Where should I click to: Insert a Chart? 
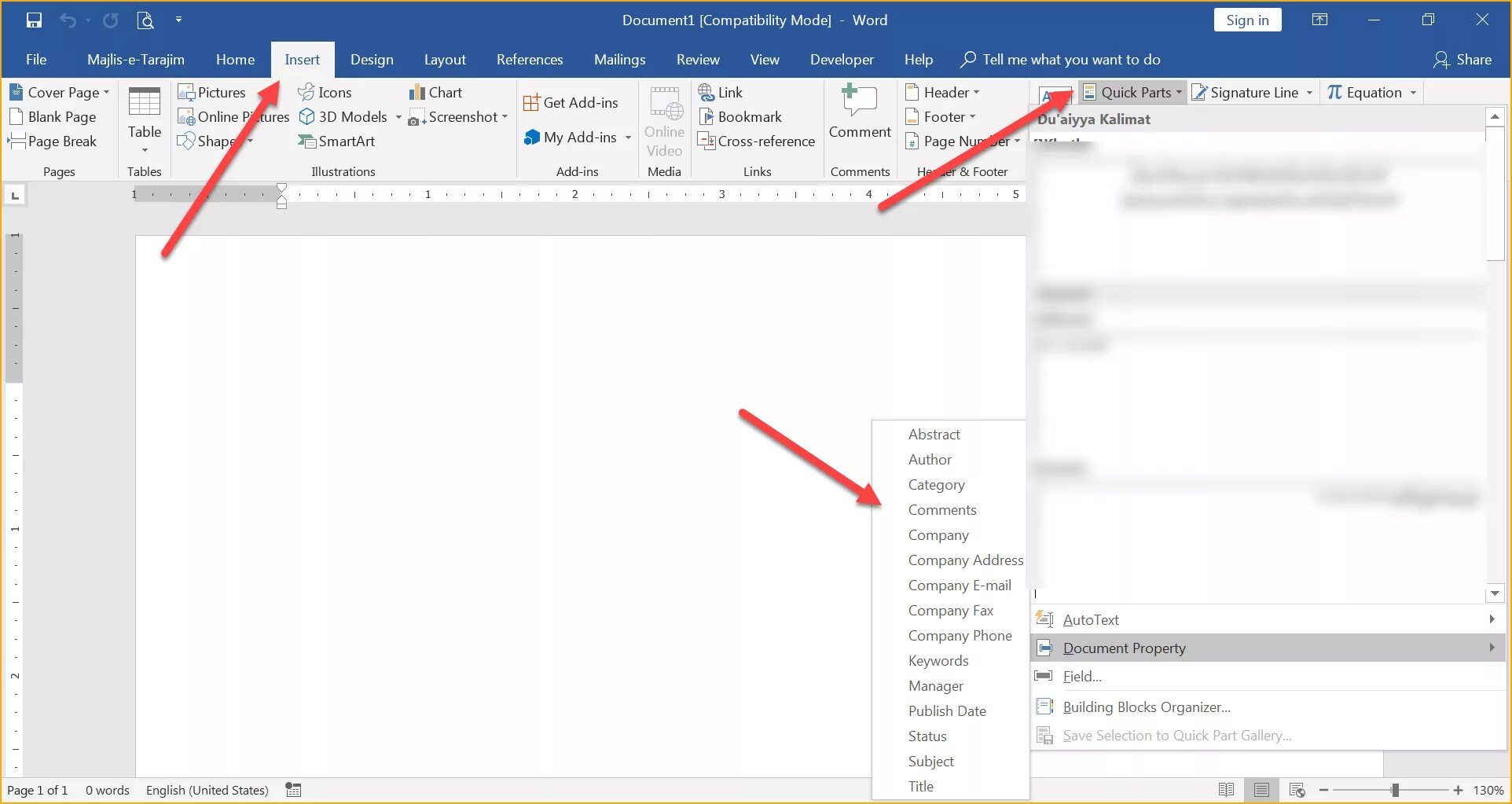click(435, 93)
